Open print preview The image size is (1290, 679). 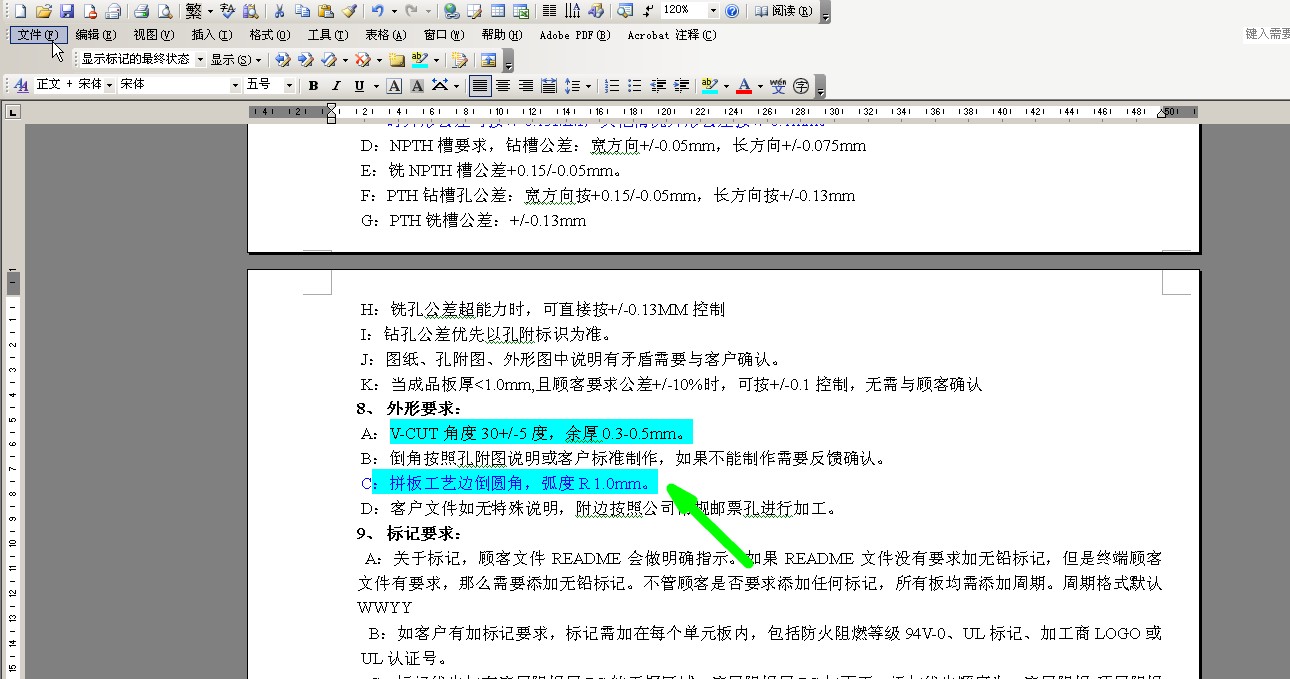pos(164,11)
